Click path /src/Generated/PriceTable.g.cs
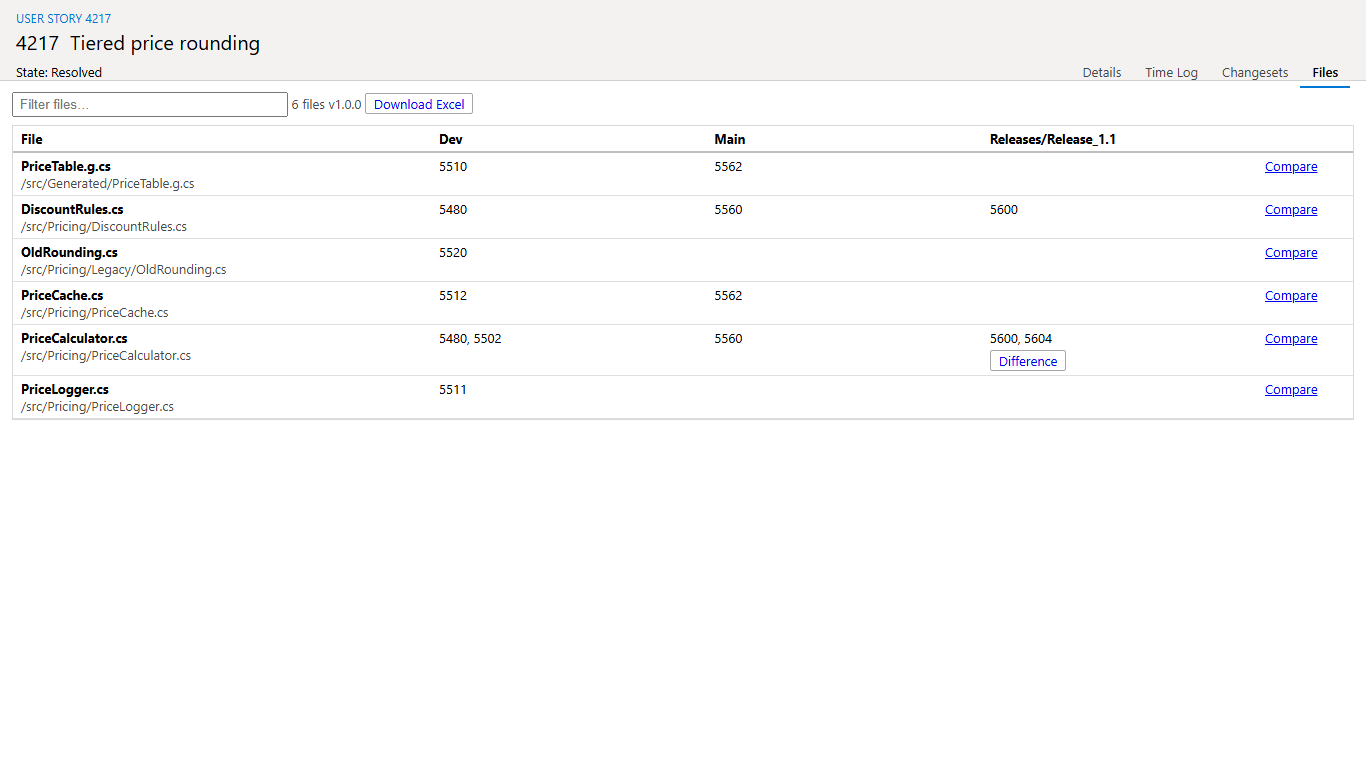This screenshot has height=768, width=1366. (x=108, y=184)
